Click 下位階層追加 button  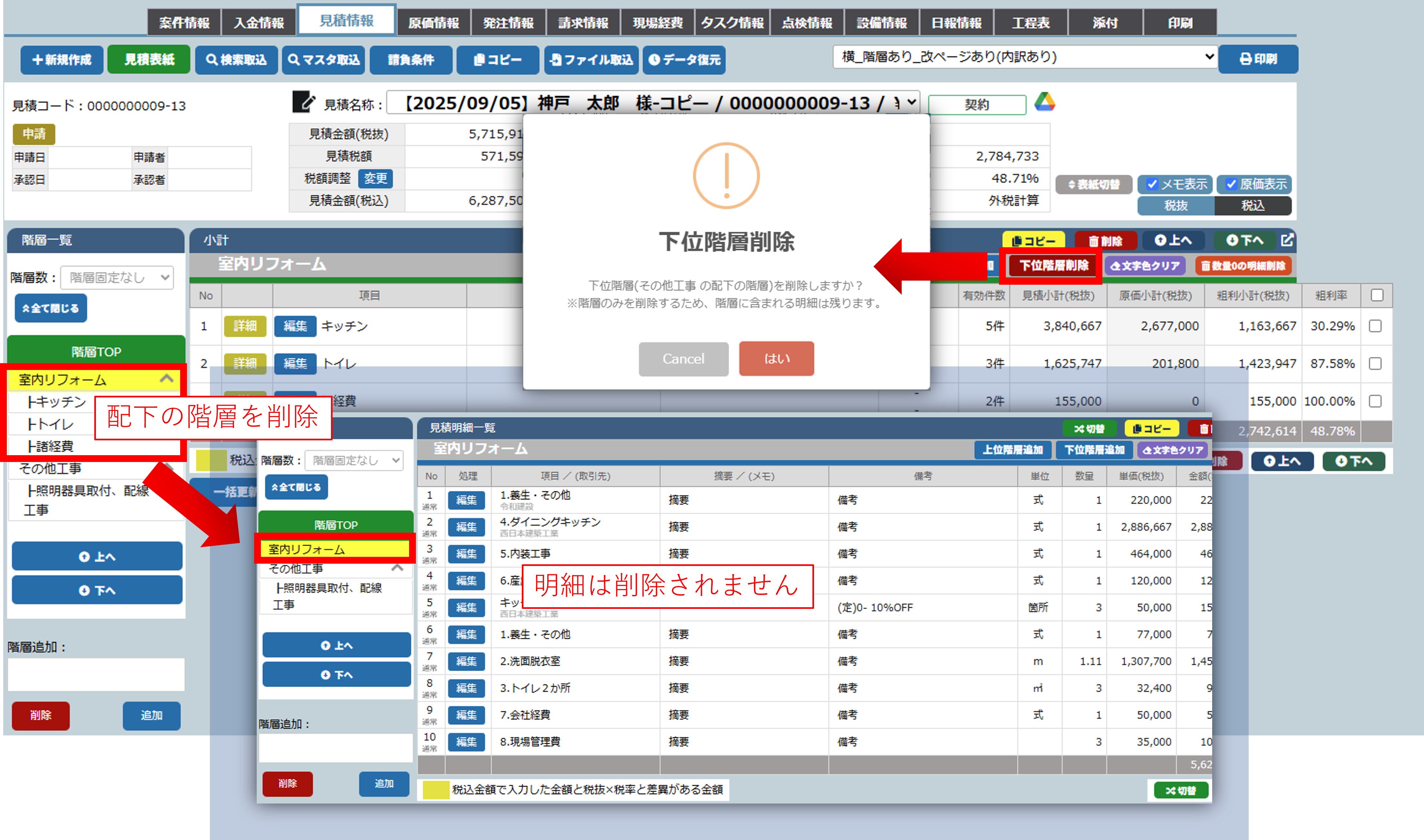(x=1094, y=450)
